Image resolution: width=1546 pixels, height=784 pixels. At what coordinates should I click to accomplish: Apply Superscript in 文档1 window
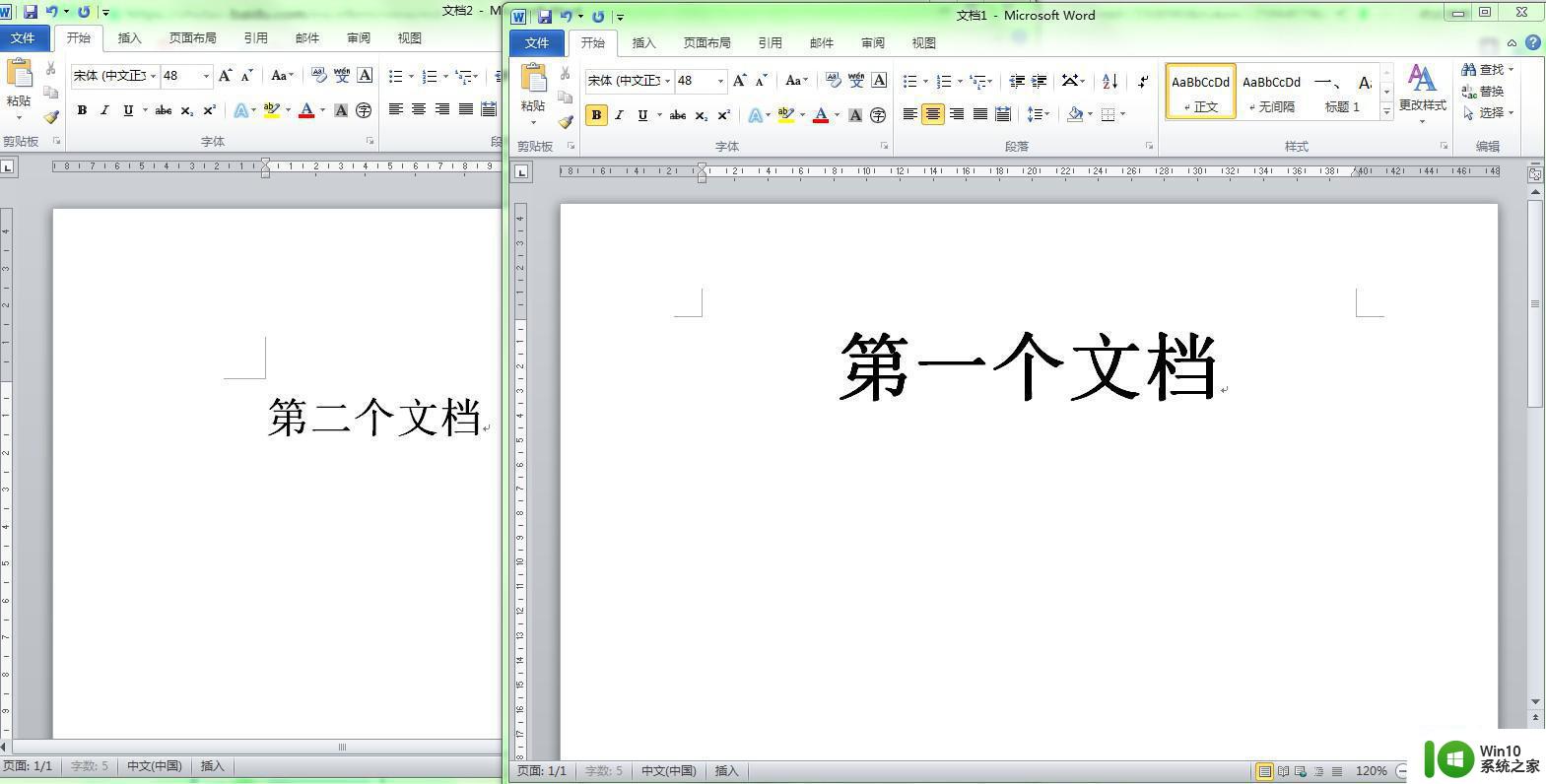[723, 115]
